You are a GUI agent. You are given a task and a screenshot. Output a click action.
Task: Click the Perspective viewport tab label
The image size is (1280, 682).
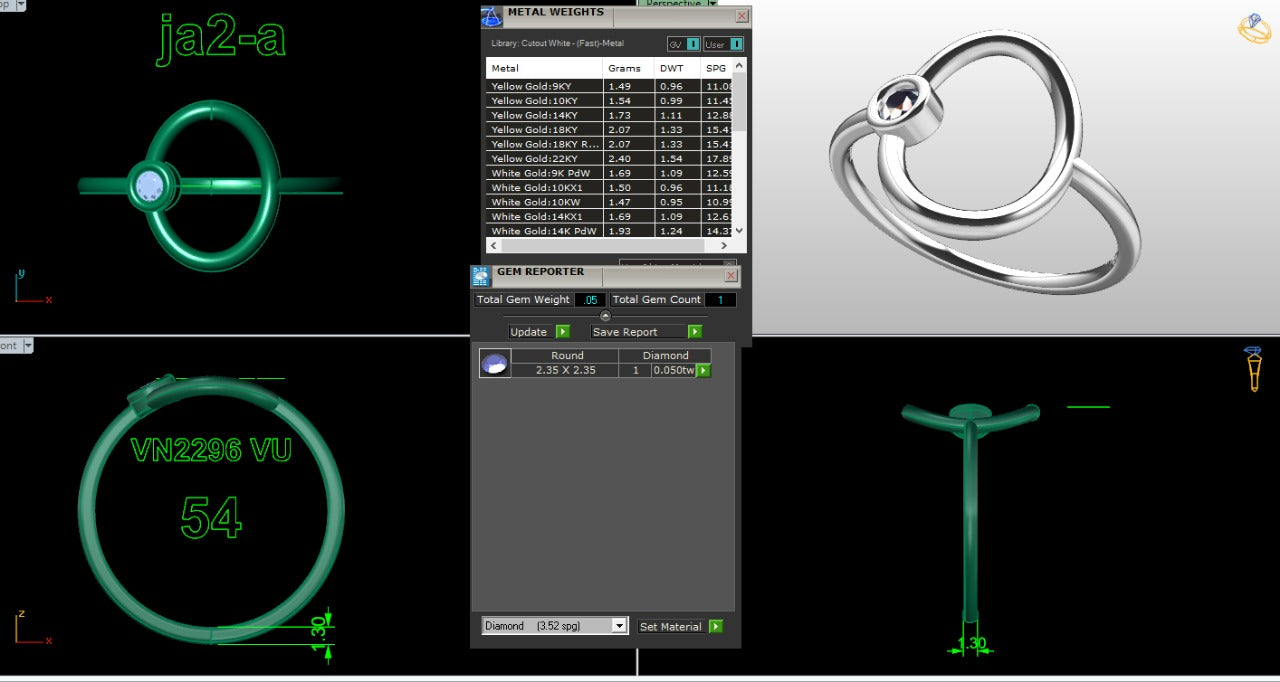click(x=673, y=4)
